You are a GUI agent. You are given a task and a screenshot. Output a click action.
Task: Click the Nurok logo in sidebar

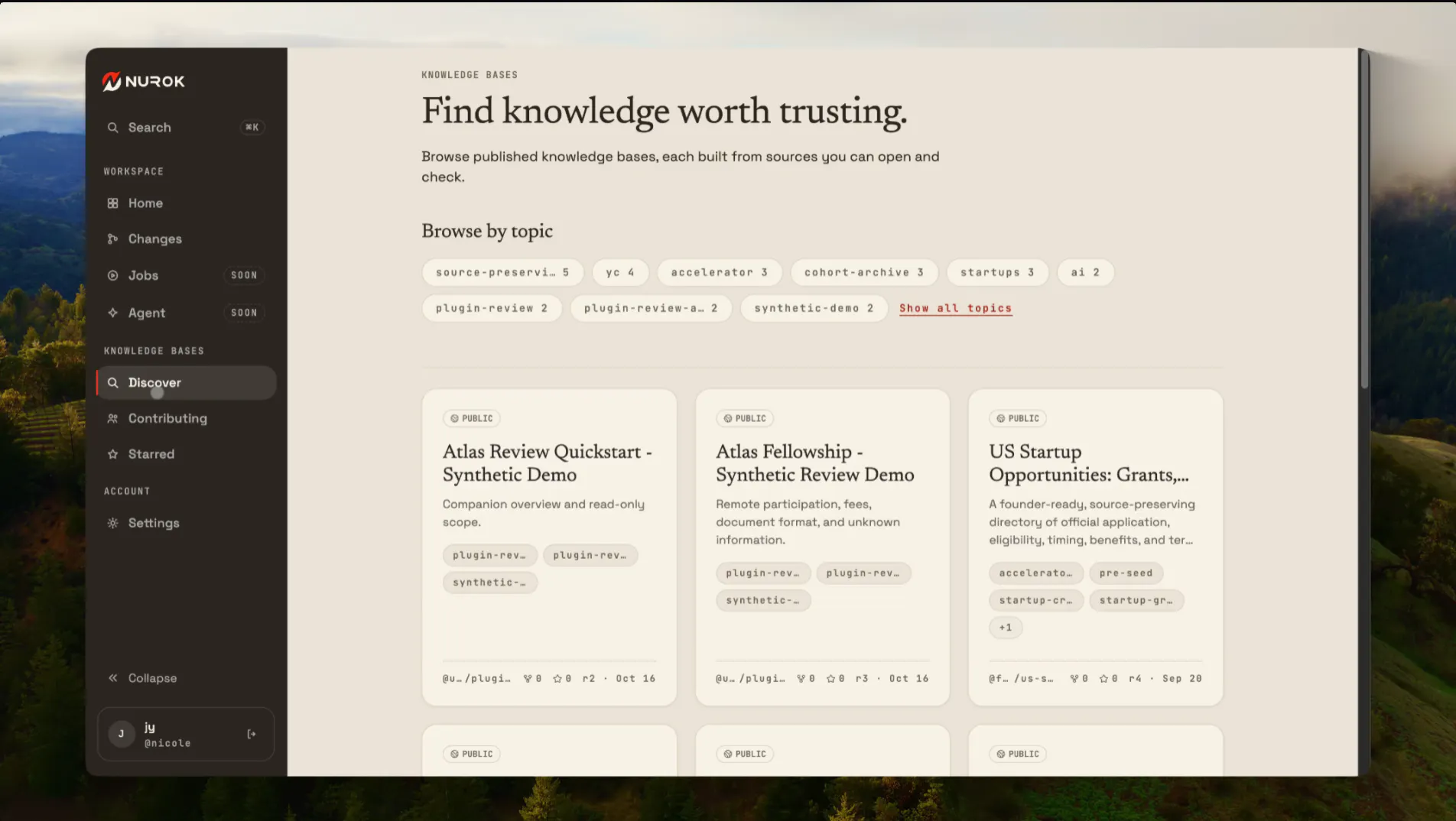[144, 81]
